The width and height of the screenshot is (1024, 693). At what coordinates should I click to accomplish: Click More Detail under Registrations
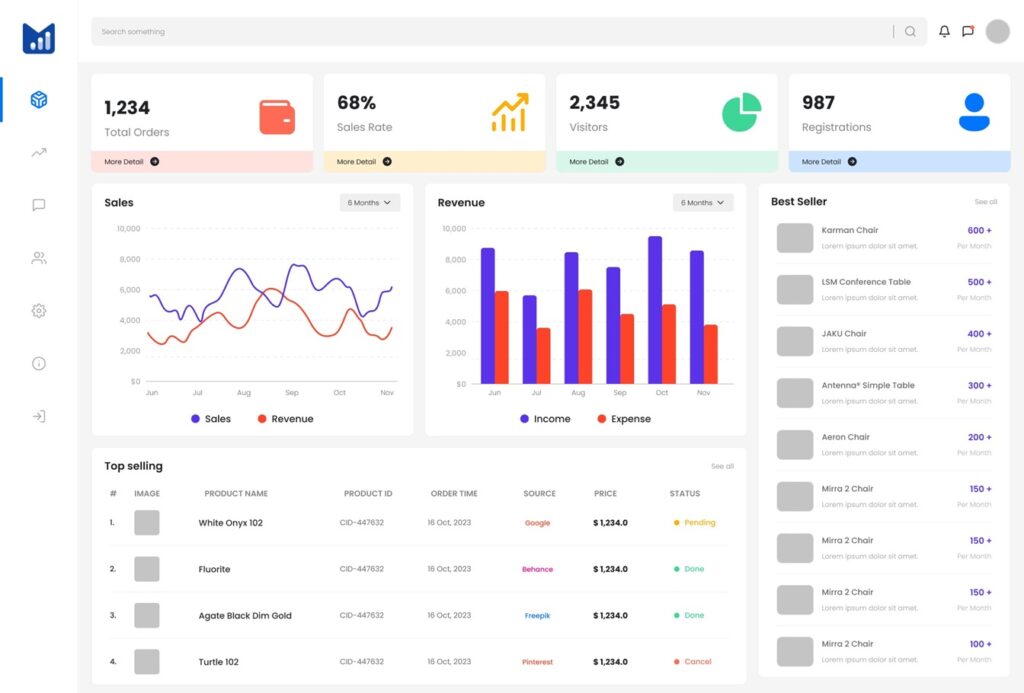[829, 161]
